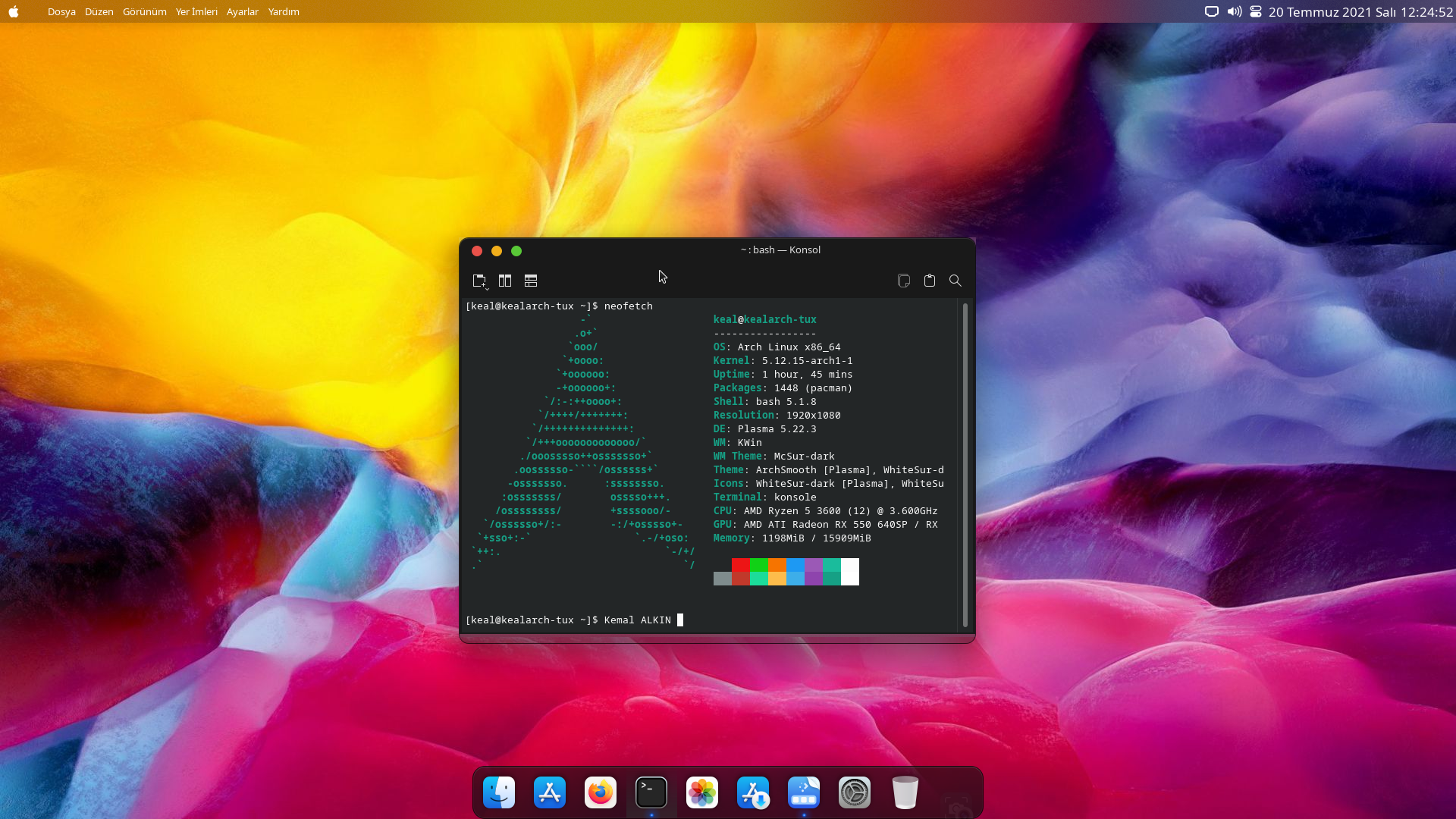Click the 'Icons: WhiteSur-dark [Plasma]' line
This screenshot has height=819, width=1456.
click(x=828, y=484)
